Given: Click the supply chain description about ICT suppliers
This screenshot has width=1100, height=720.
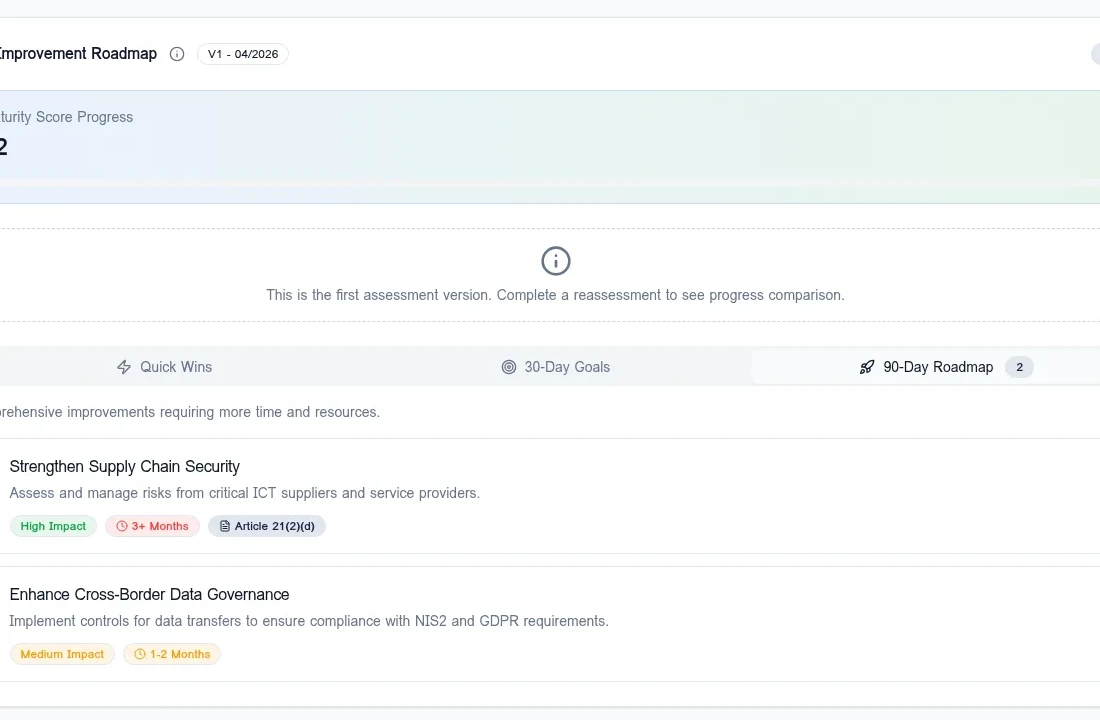Looking at the screenshot, I should (x=245, y=493).
